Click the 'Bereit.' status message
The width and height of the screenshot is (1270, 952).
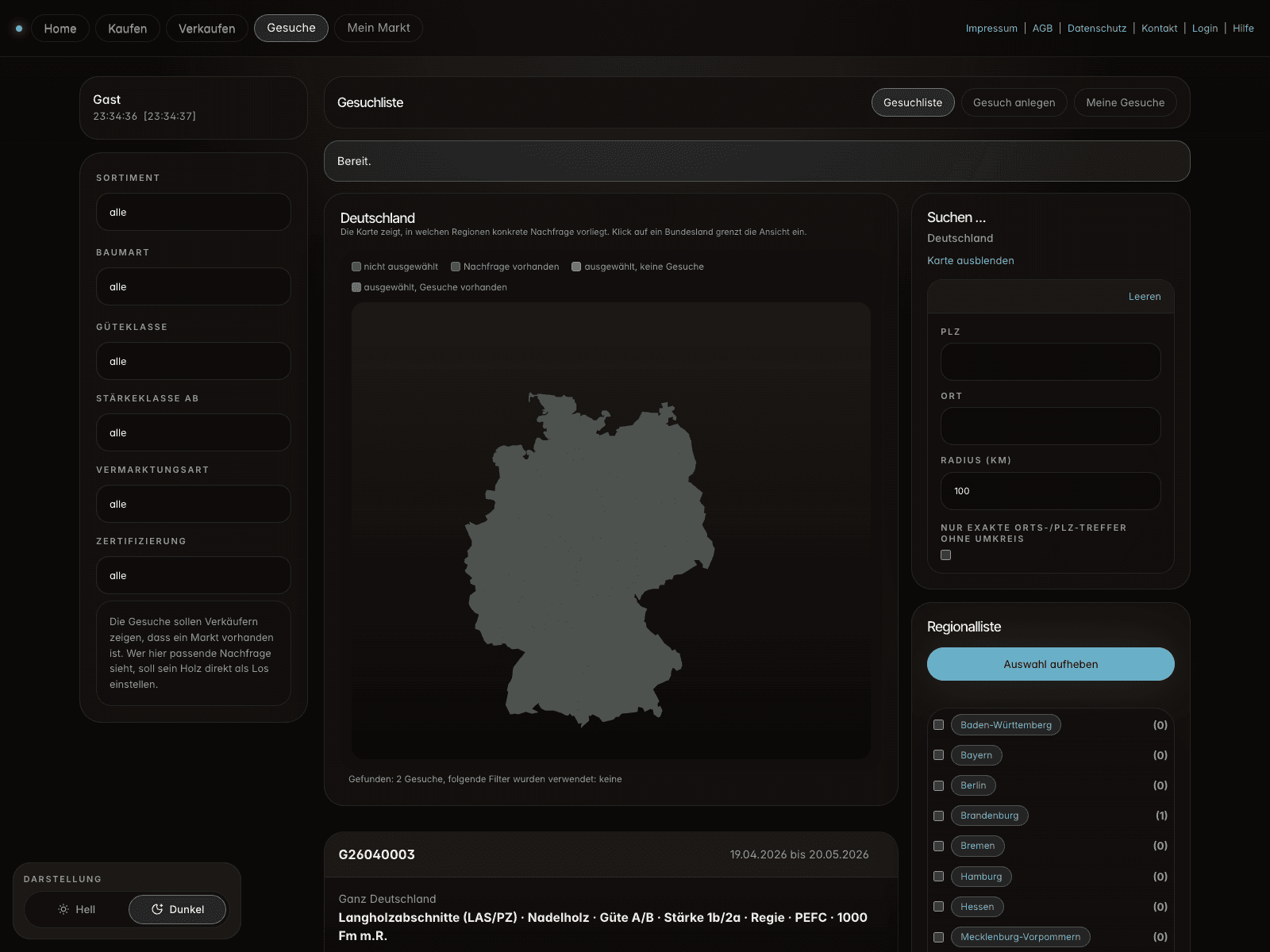click(x=354, y=161)
